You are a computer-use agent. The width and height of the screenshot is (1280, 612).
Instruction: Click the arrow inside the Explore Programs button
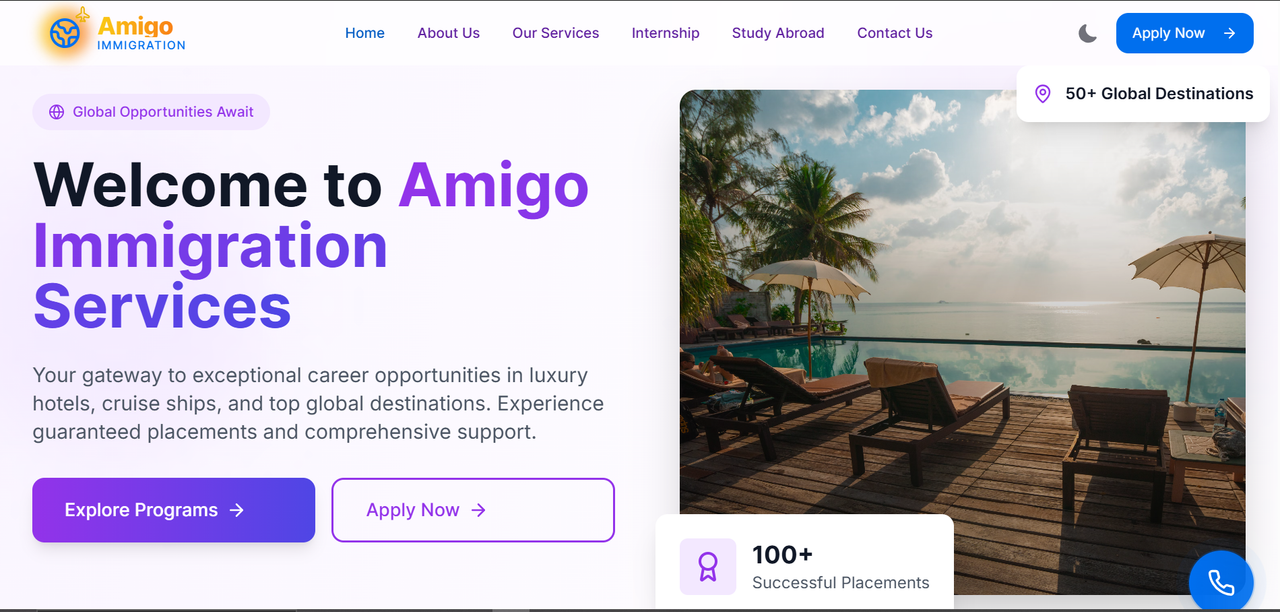(237, 510)
